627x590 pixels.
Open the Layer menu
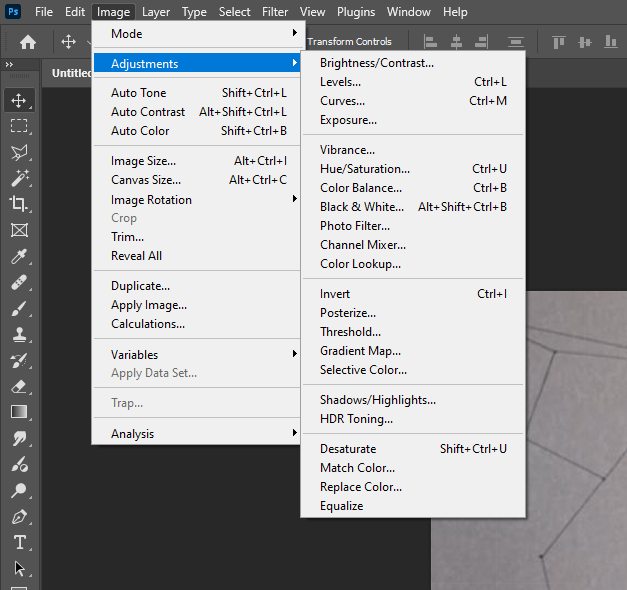[x=156, y=12]
